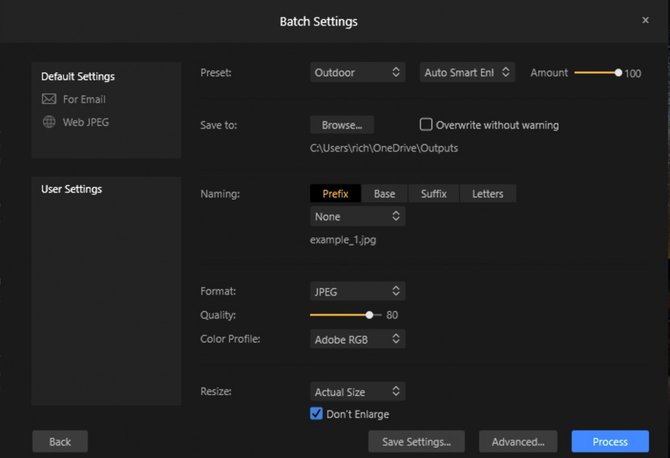This screenshot has width=670, height=458.
Task: Go Back to the previous screen
Action: click(x=60, y=441)
